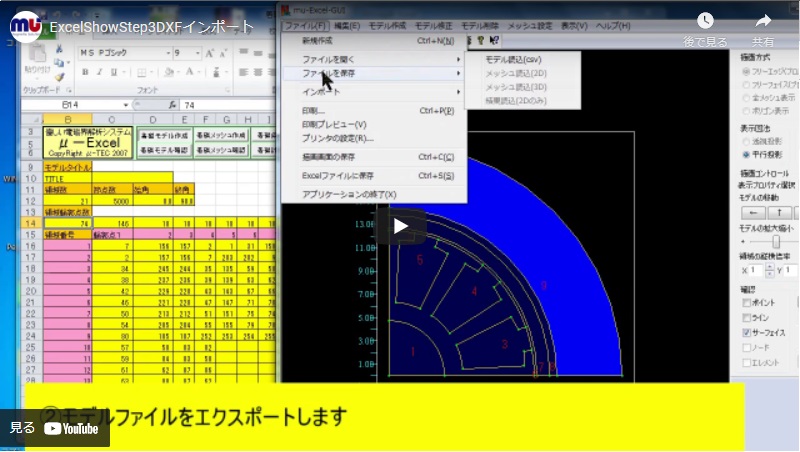The width and height of the screenshot is (800, 452).
Task: Click the borders icon in Excel ribbon
Action: (x=142, y=72)
